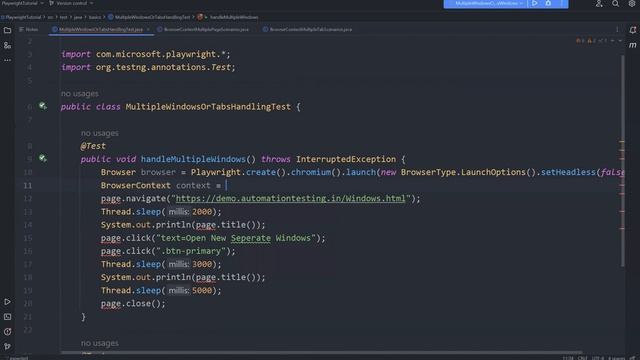Image resolution: width=640 pixels, height=360 pixels.
Task: Open Search Everywhere magnifier icon
Action: (x=615, y=4)
